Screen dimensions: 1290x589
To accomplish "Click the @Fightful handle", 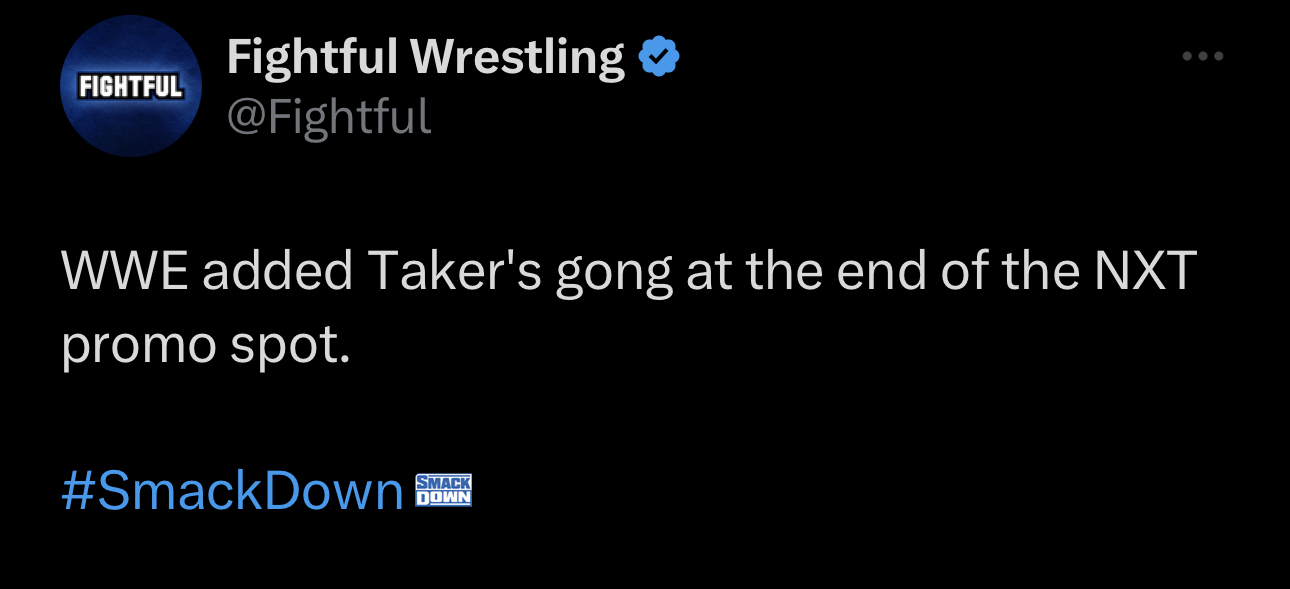I will pos(329,117).
